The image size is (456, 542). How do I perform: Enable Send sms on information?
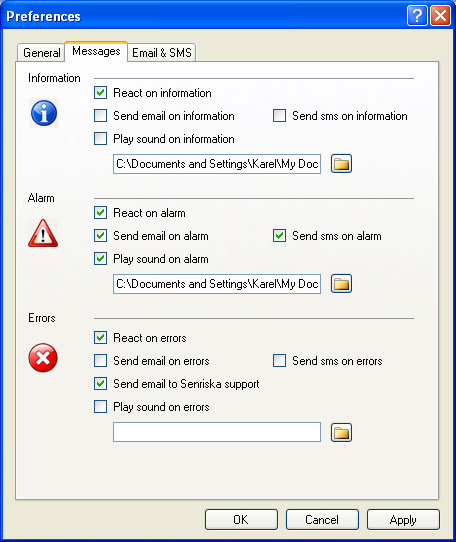coord(279,116)
